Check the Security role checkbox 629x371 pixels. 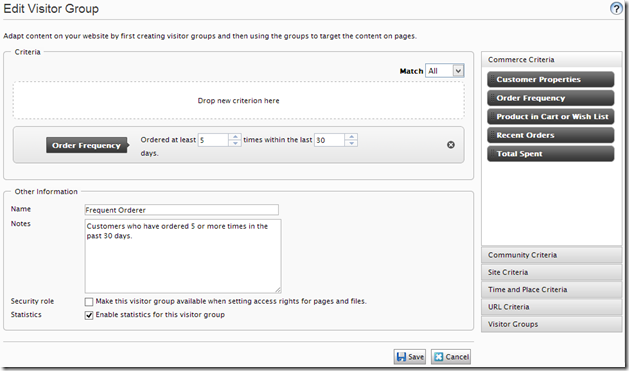point(89,302)
